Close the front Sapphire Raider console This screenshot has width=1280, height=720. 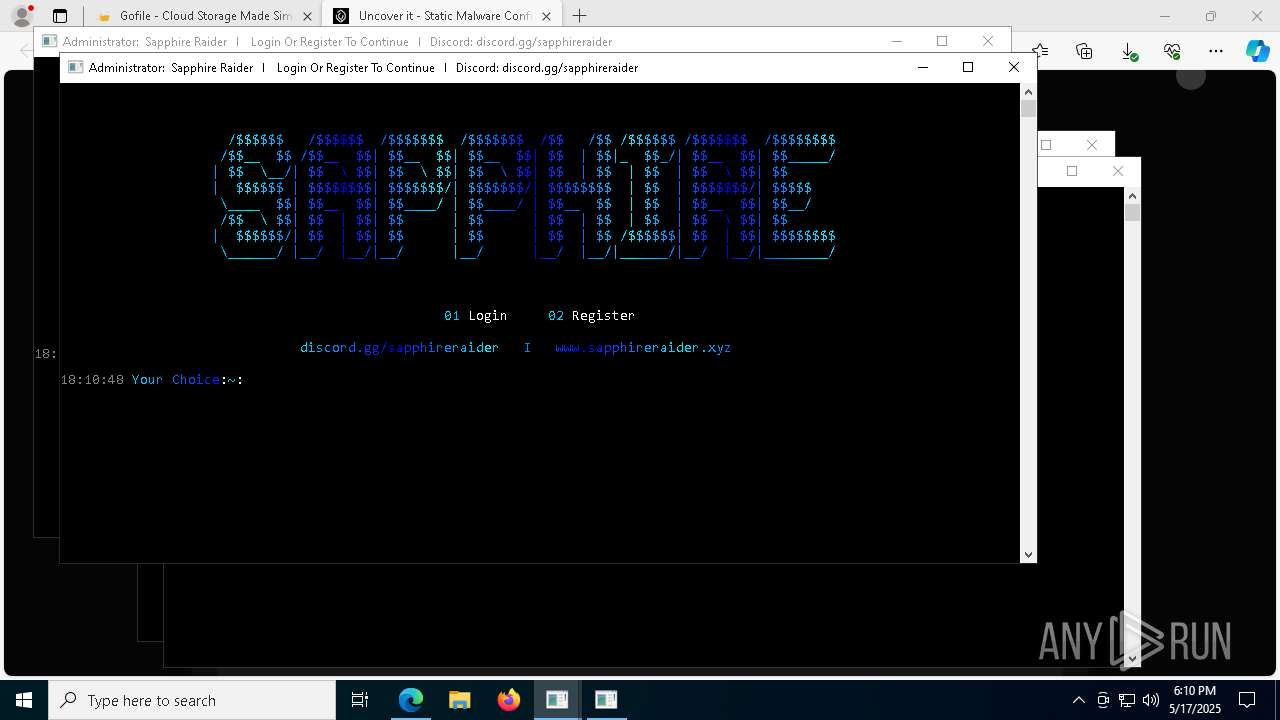coord(1013,67)
